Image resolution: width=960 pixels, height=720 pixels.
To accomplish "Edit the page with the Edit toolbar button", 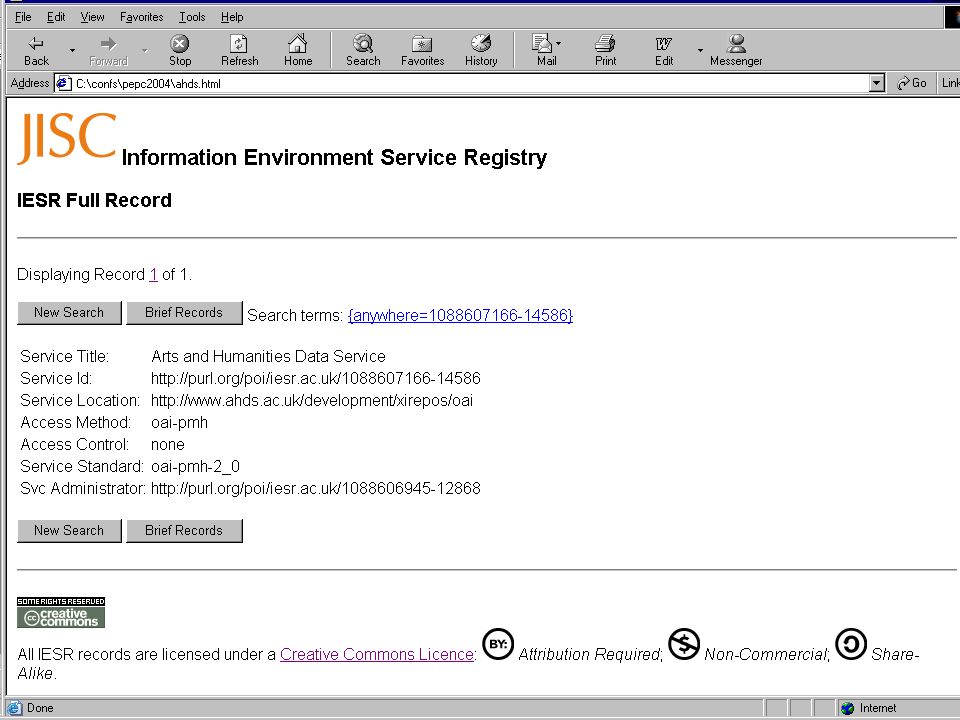I will [664, 51].
